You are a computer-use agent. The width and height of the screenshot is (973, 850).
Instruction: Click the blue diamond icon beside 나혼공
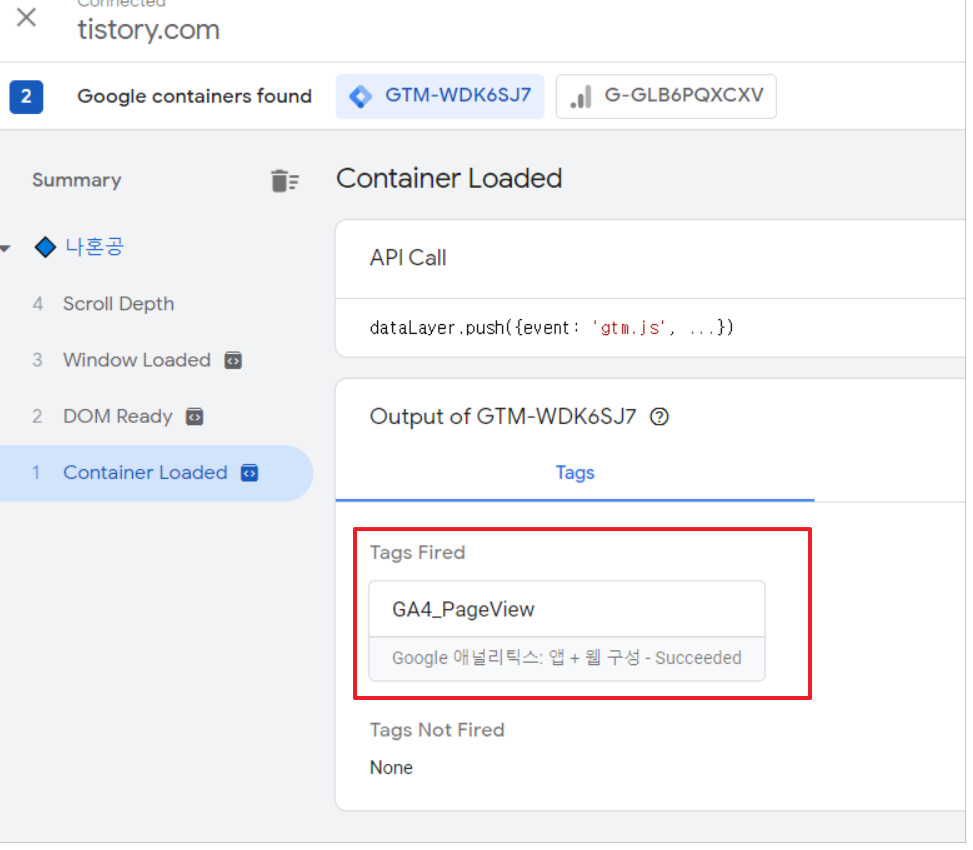pyautogui.click(x=45, y=247)
